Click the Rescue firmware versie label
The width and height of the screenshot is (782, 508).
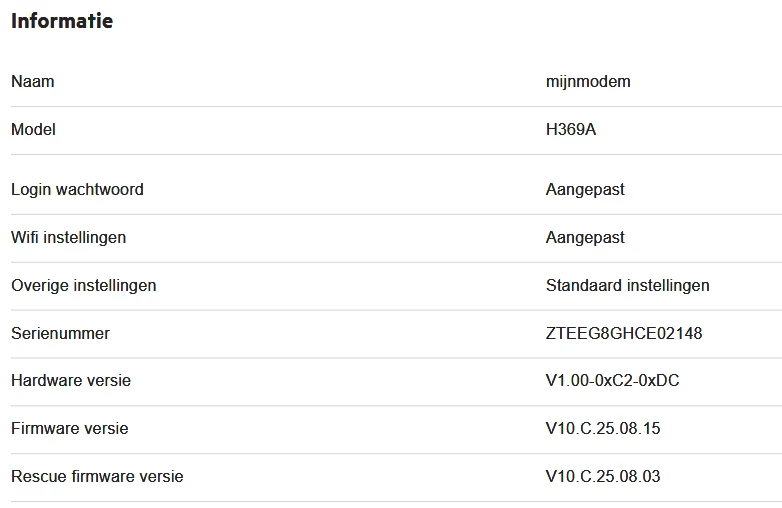click(97, 476)
